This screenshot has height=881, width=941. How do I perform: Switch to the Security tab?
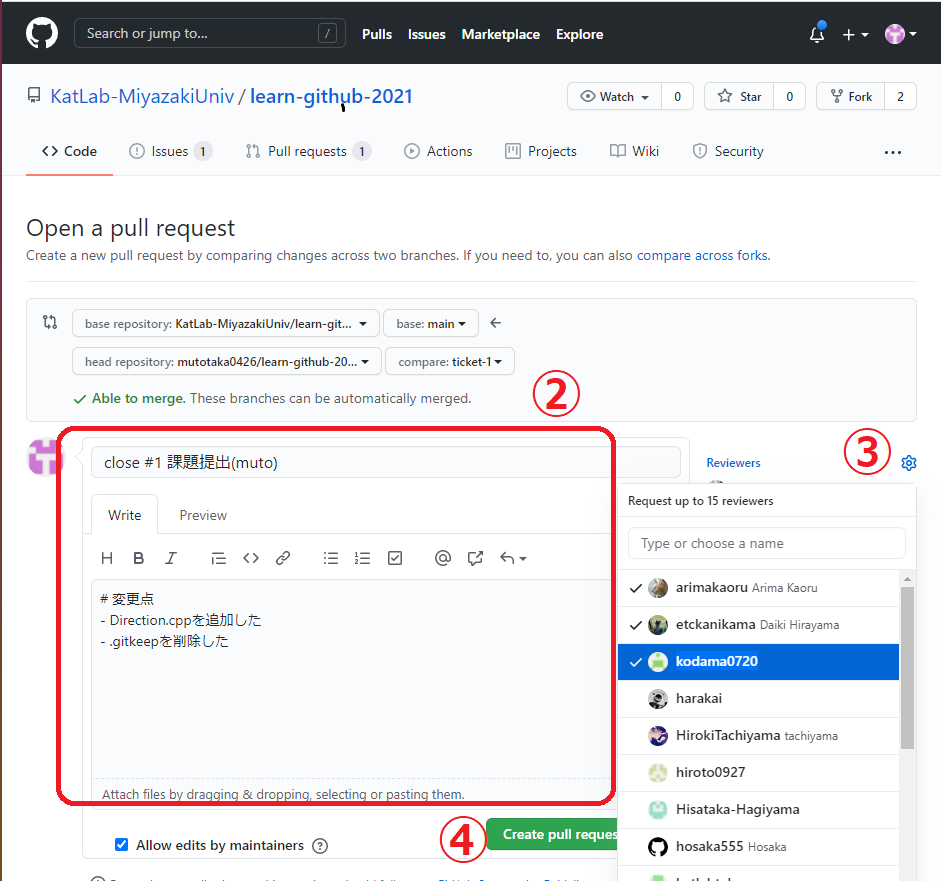coord(728,151)
